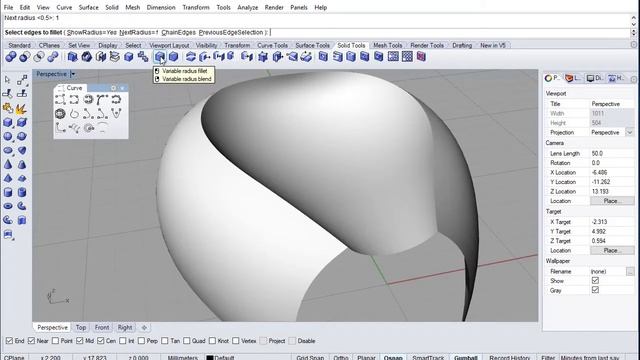This screenshot has height=360, width=640.
Task: Click the Fillet edge solid tool icon
Action: (160, 57)
